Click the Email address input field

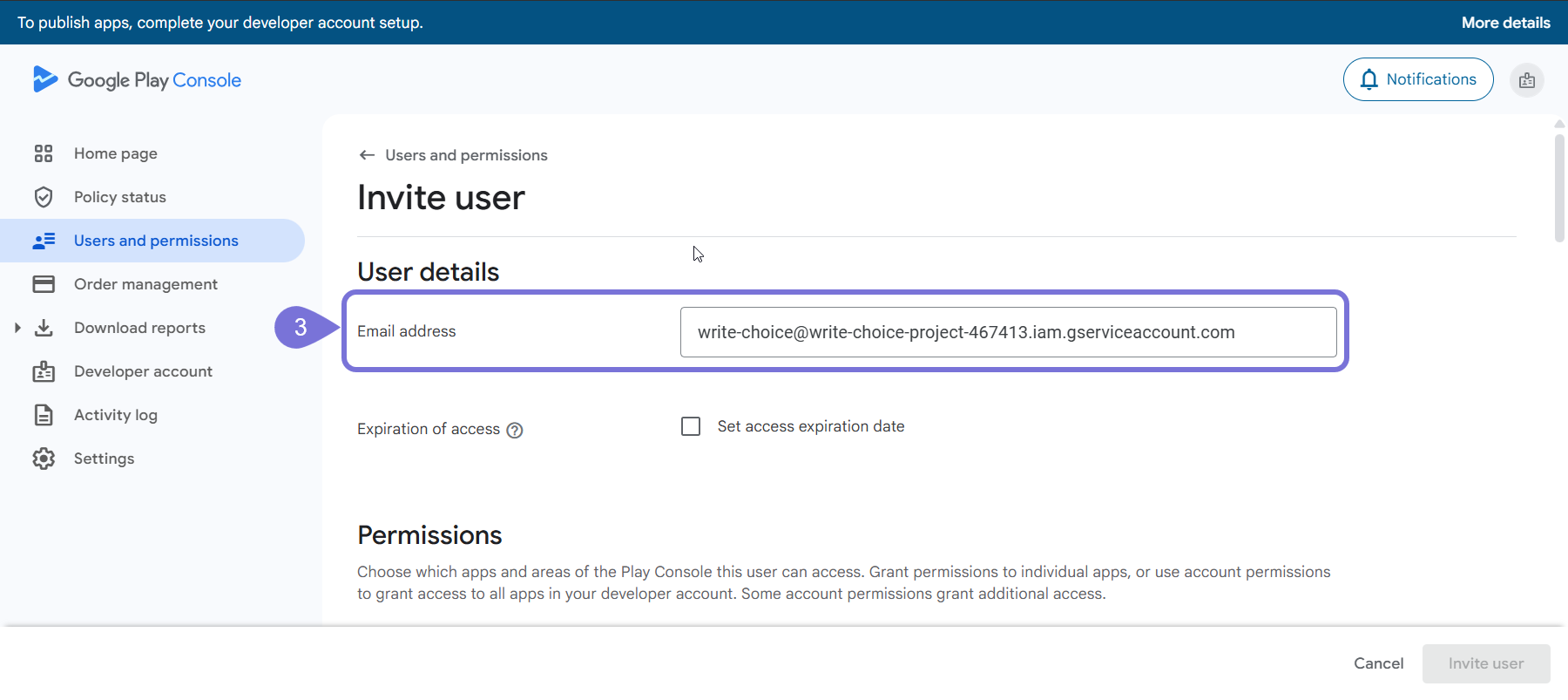click(x=1008, y=332)
